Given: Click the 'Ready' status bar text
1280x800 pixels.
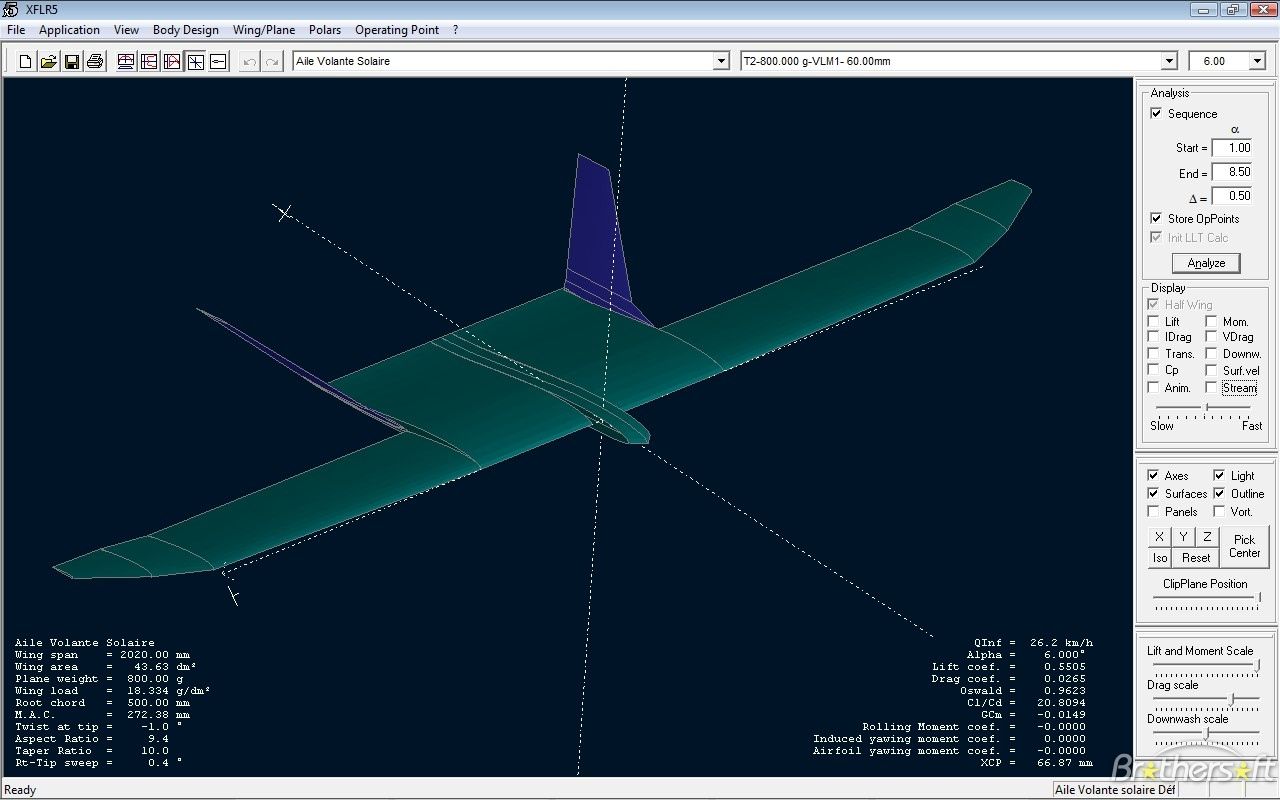Looking at the screenshot, I should 20,790.
